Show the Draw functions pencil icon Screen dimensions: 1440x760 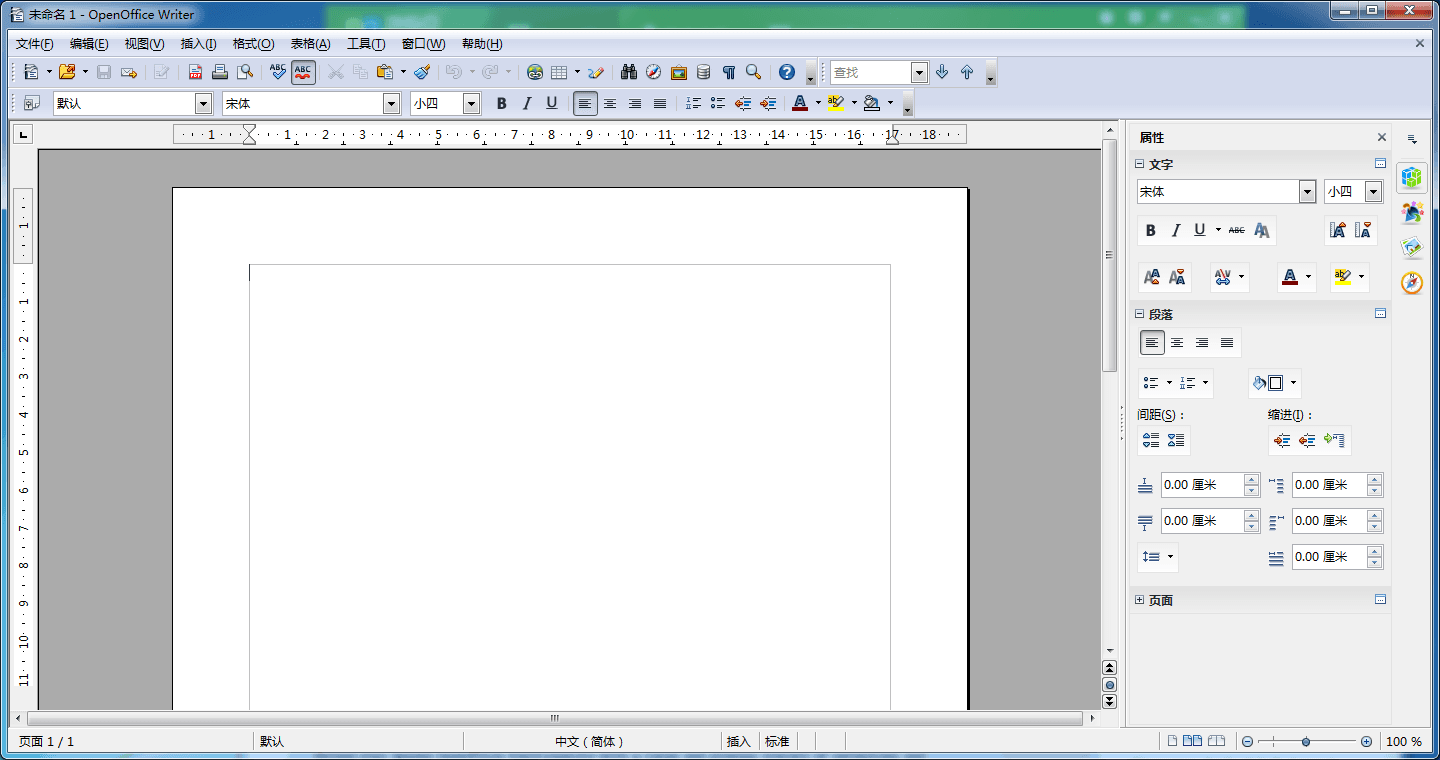pyautogui.click(x=596, y=72)
